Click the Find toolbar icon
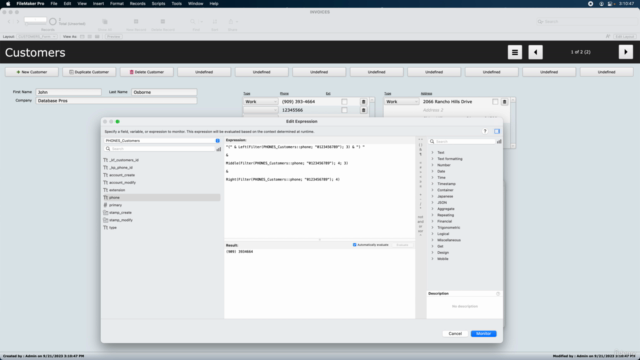 [193, 22]
